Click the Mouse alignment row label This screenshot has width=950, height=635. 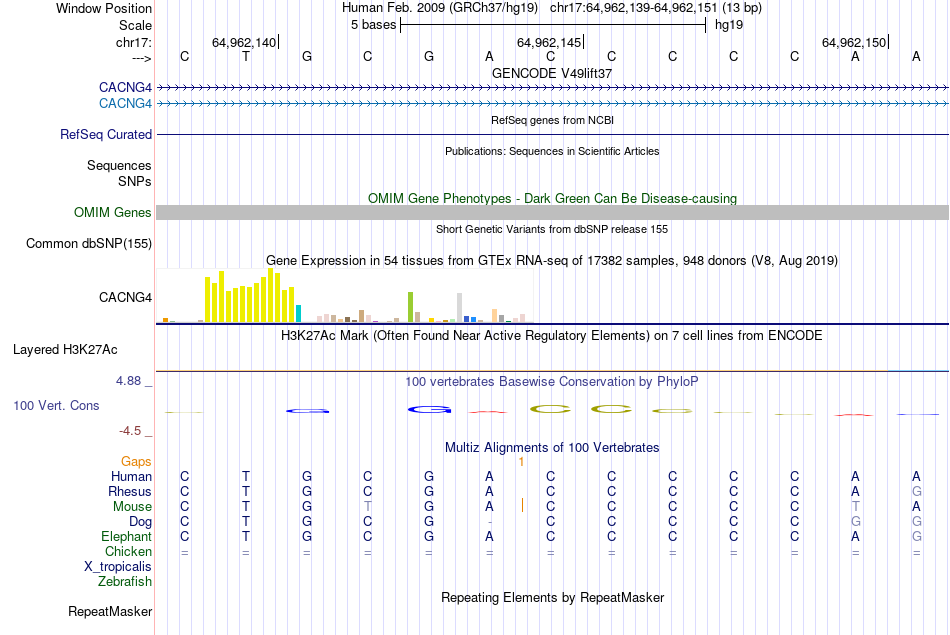132,507
